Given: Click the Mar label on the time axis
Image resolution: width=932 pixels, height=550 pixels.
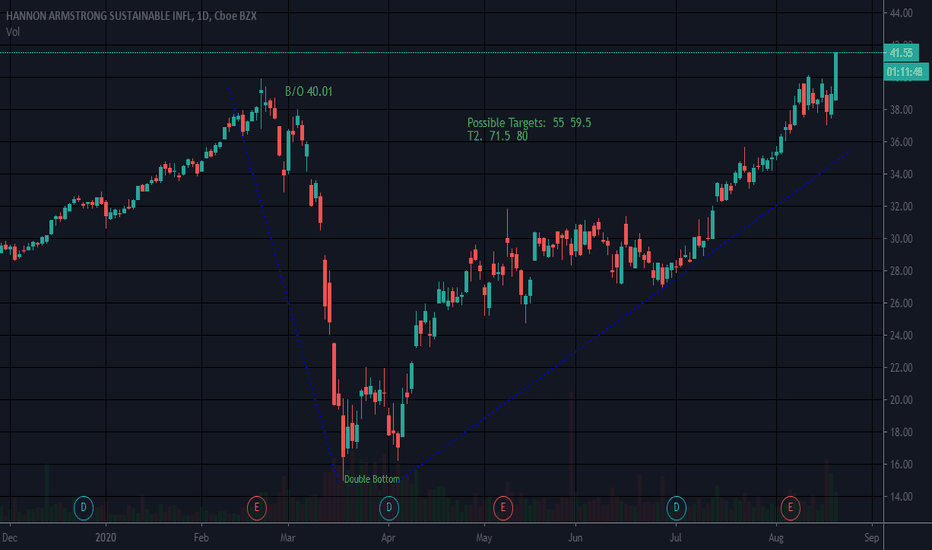Looking at the screenshot, I should [x=288, y=538].
